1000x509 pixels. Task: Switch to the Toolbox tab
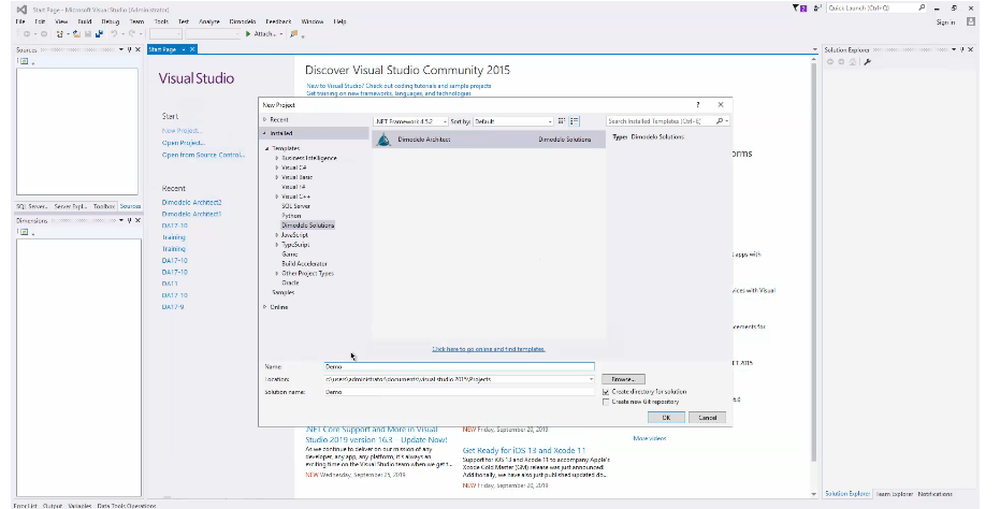pos(104,206)
